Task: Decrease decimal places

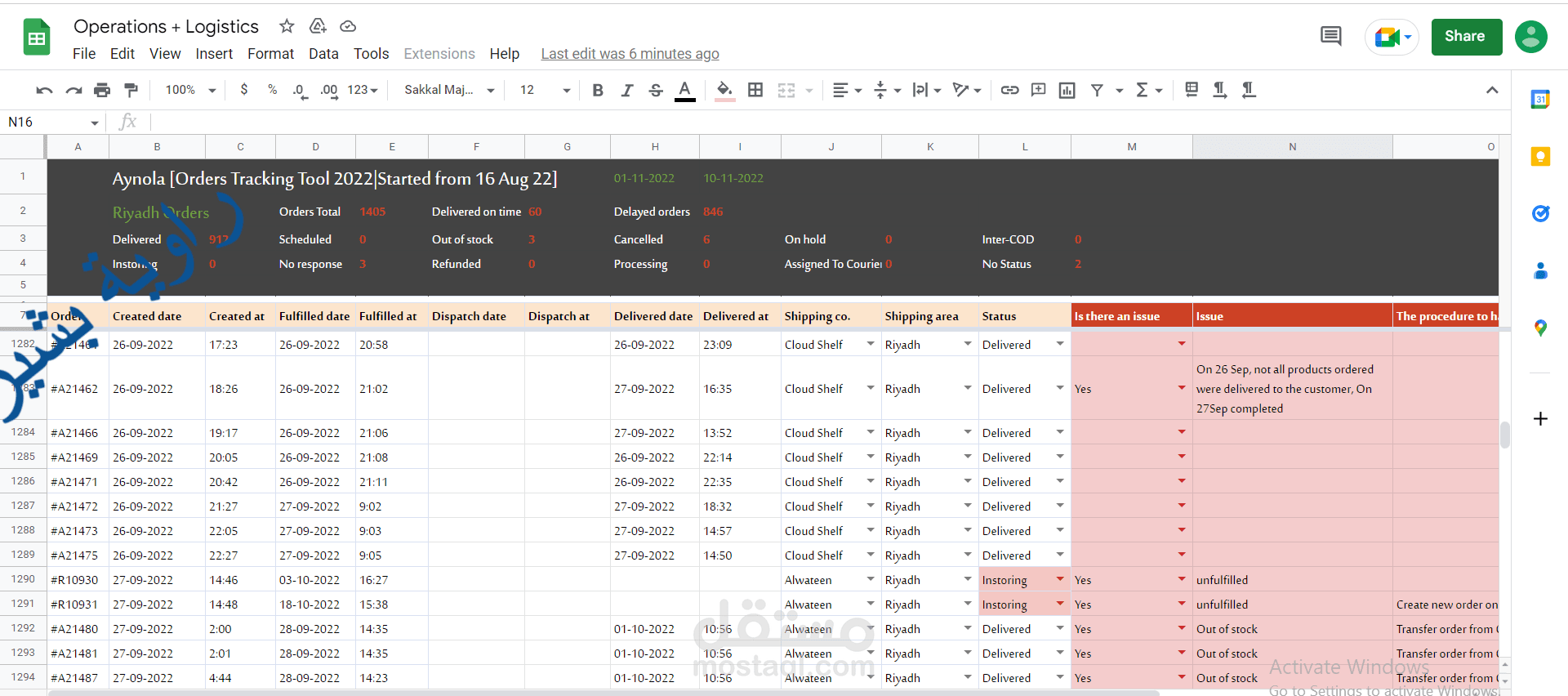Action: 300,90
